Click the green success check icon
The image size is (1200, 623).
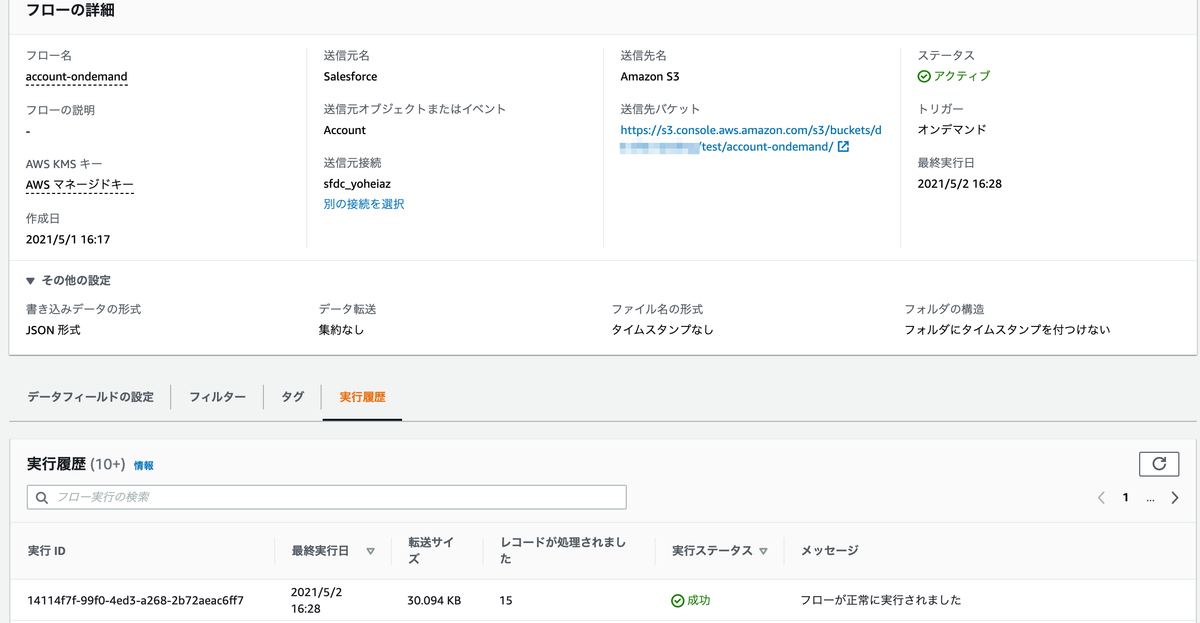[x=677, y=601]
